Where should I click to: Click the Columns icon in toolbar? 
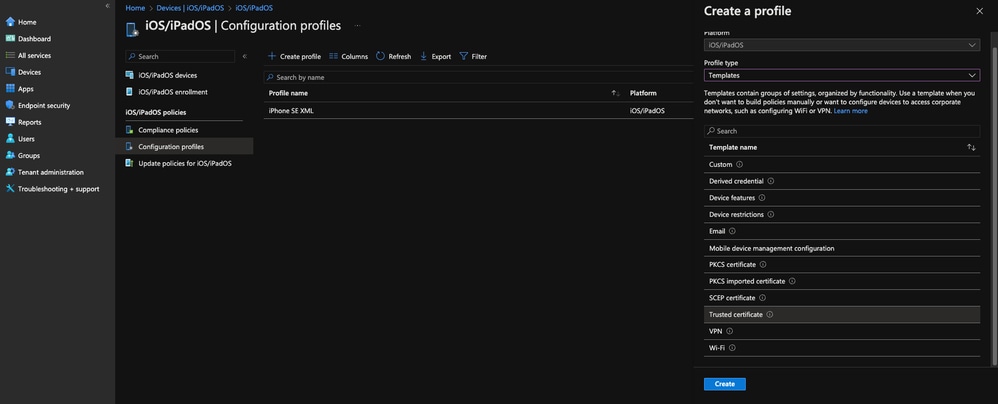334,56
